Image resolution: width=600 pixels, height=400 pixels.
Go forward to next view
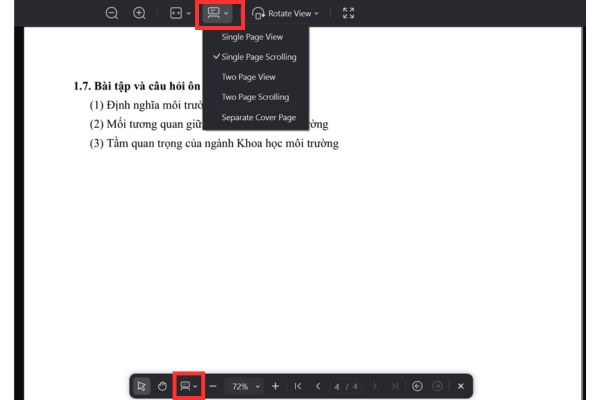(437, 386)
